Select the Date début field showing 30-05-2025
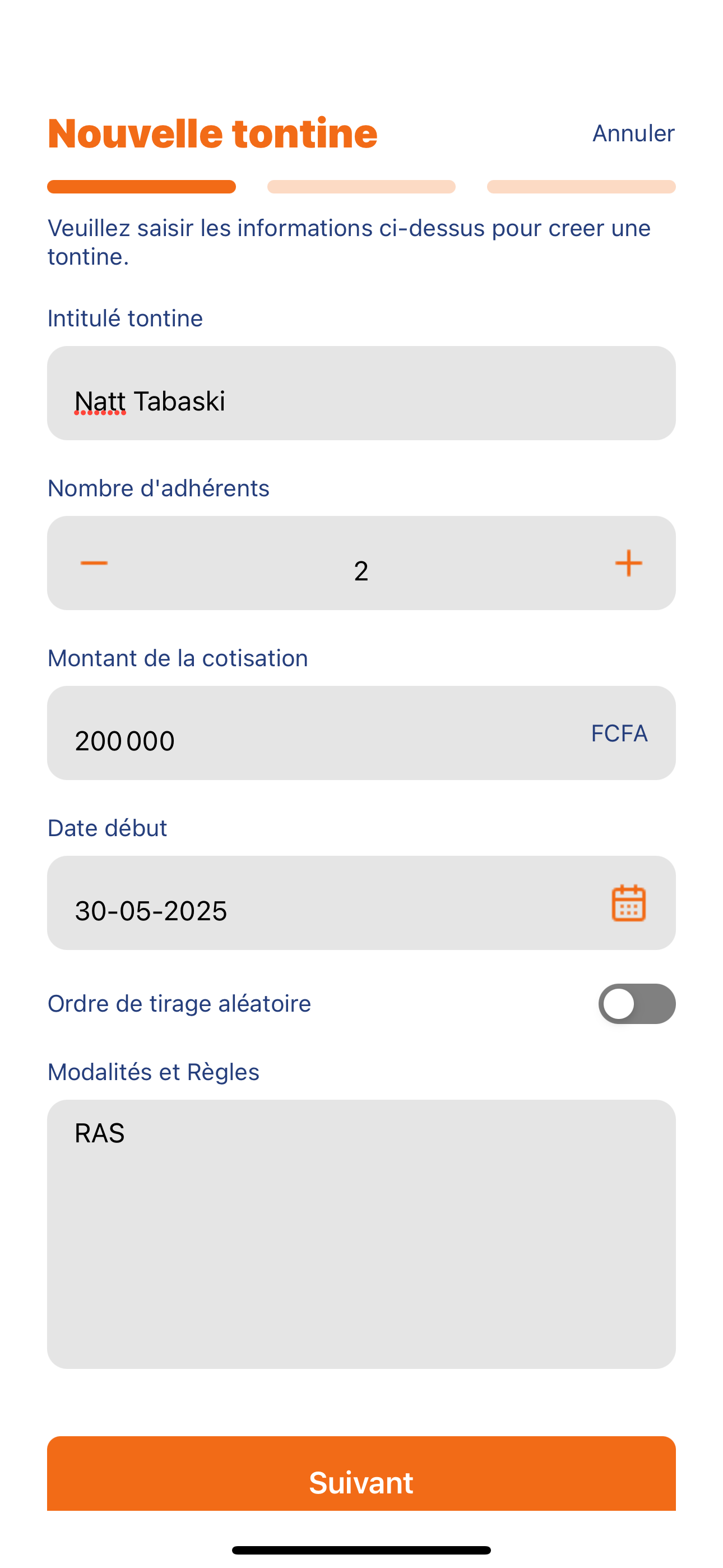This screenshot has width=723, height=1568. coord(361,903)
